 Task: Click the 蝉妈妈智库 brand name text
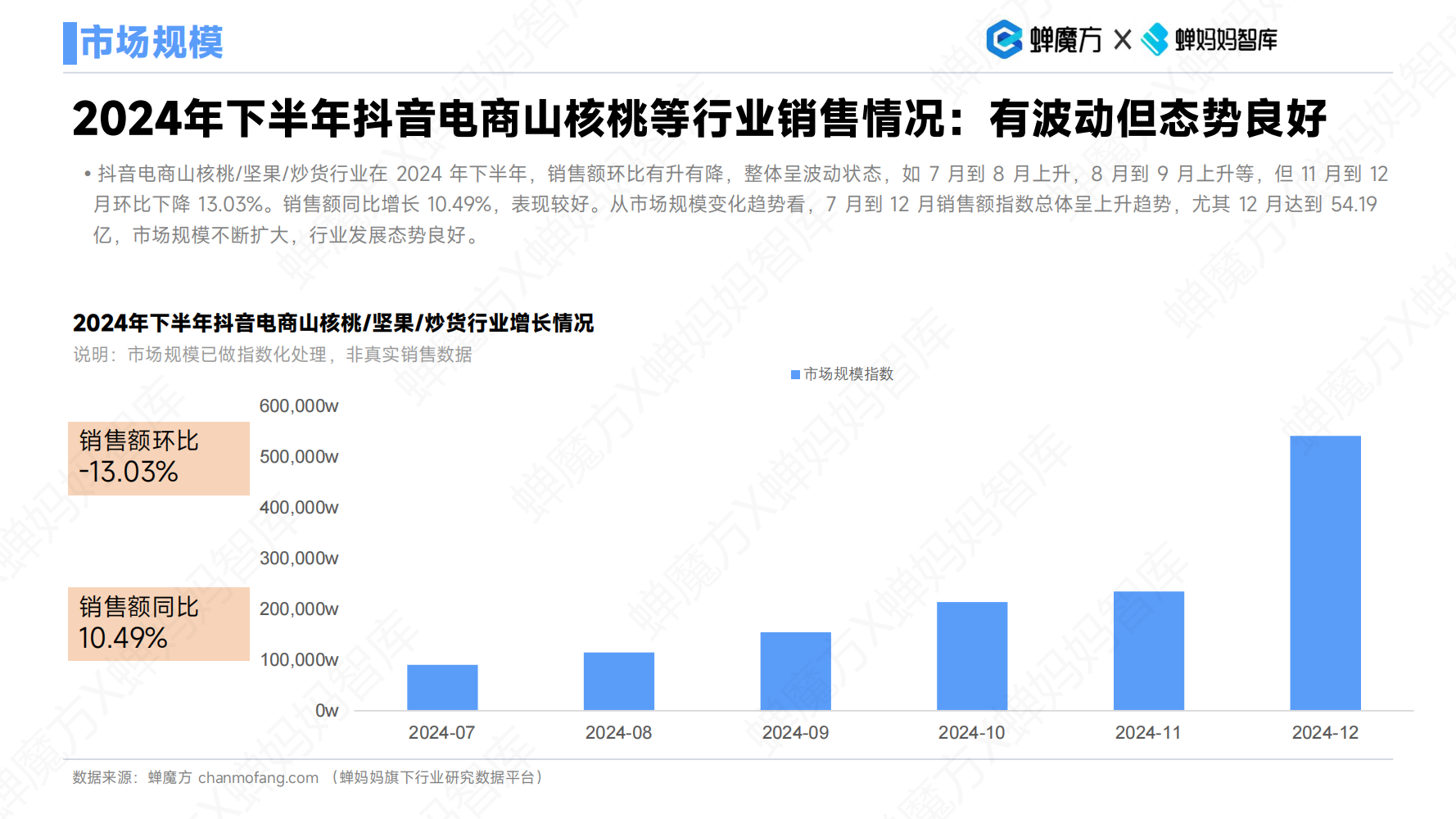[x=1226, y=40]
